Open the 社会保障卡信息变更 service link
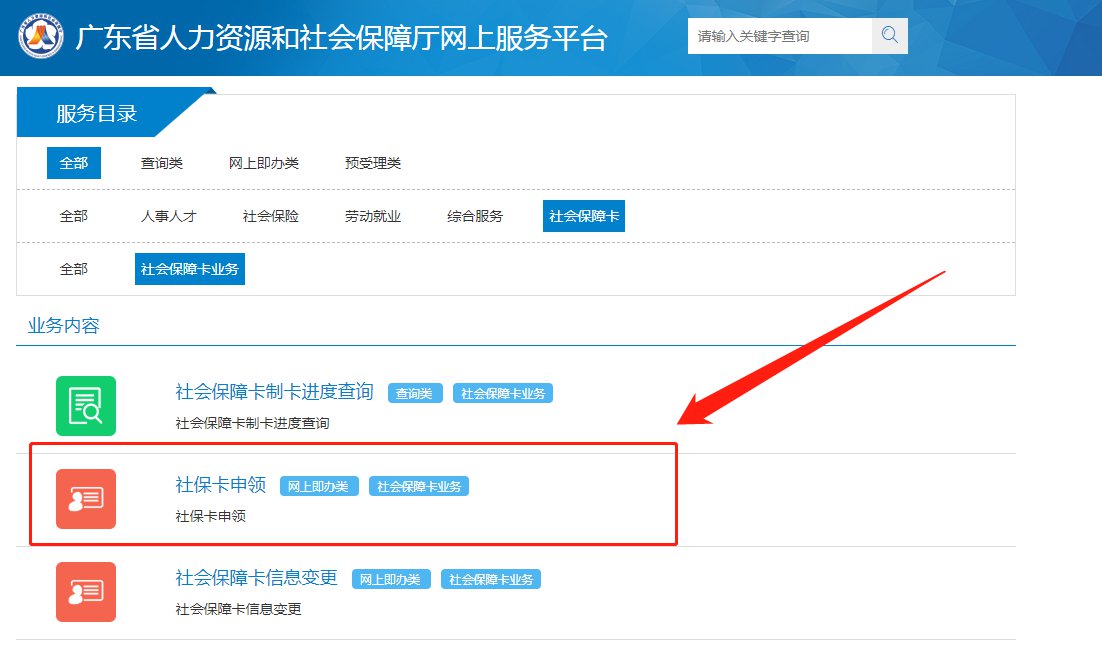Screen dimensions: 1102x647 [x=257, y=578]
